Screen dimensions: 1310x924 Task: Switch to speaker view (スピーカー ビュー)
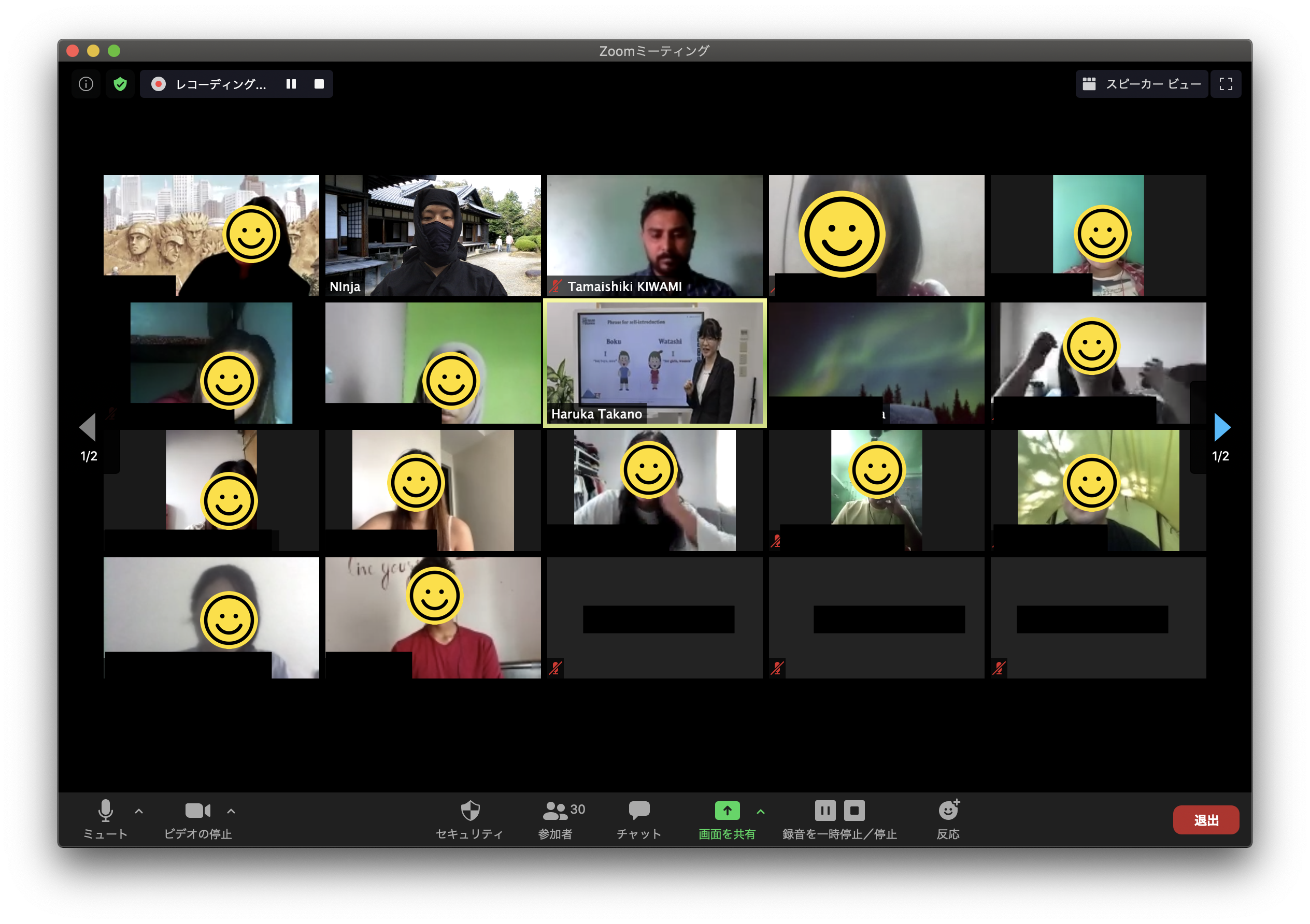1141,84
